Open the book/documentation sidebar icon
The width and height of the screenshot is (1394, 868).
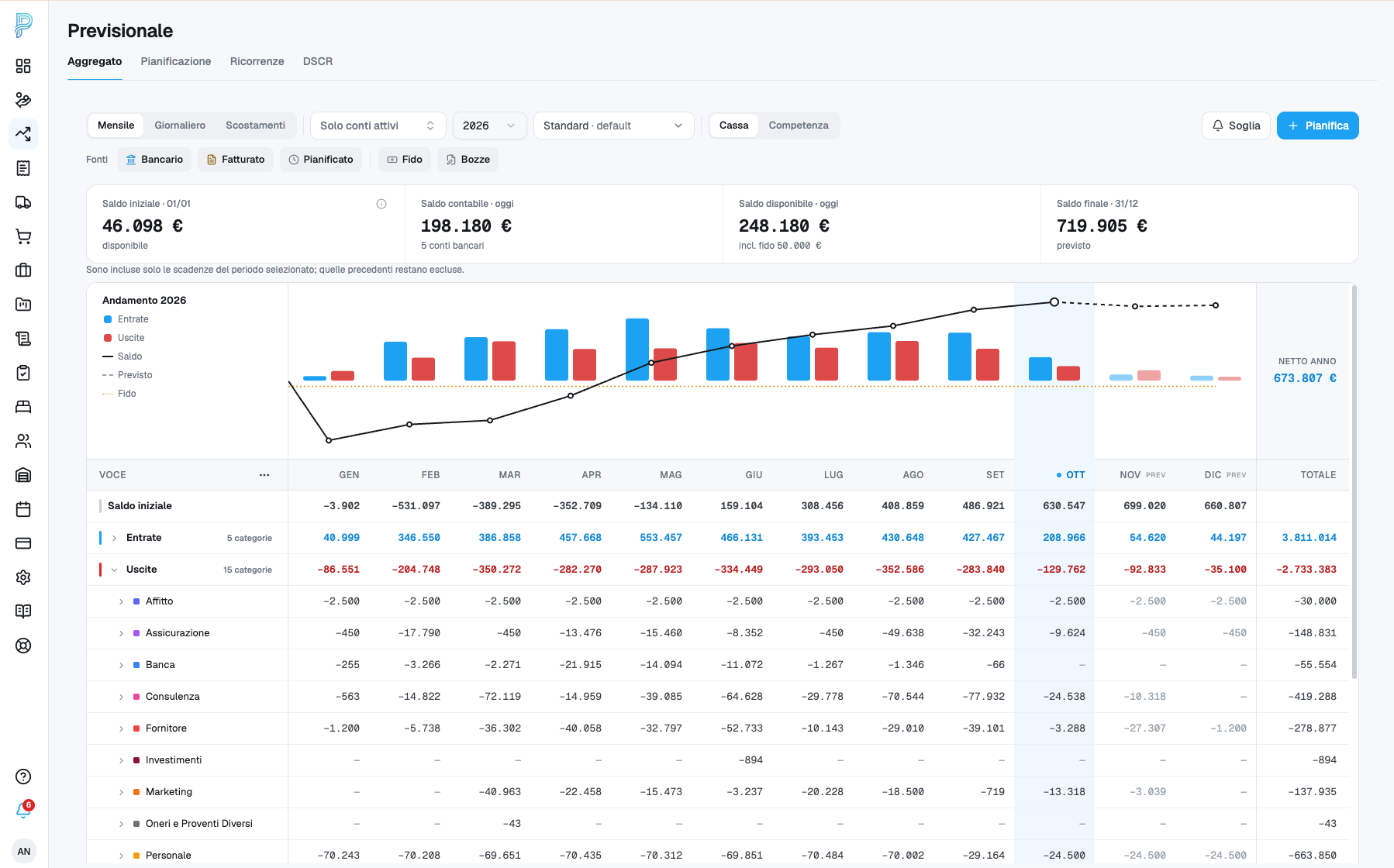pos(23,611)
